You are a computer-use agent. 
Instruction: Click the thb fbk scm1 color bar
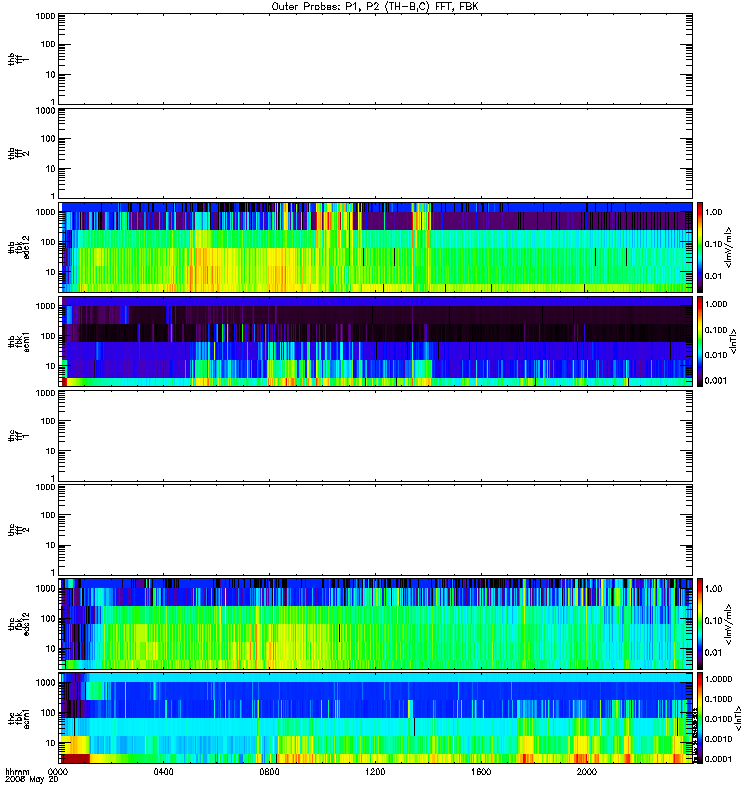(700, 341)
